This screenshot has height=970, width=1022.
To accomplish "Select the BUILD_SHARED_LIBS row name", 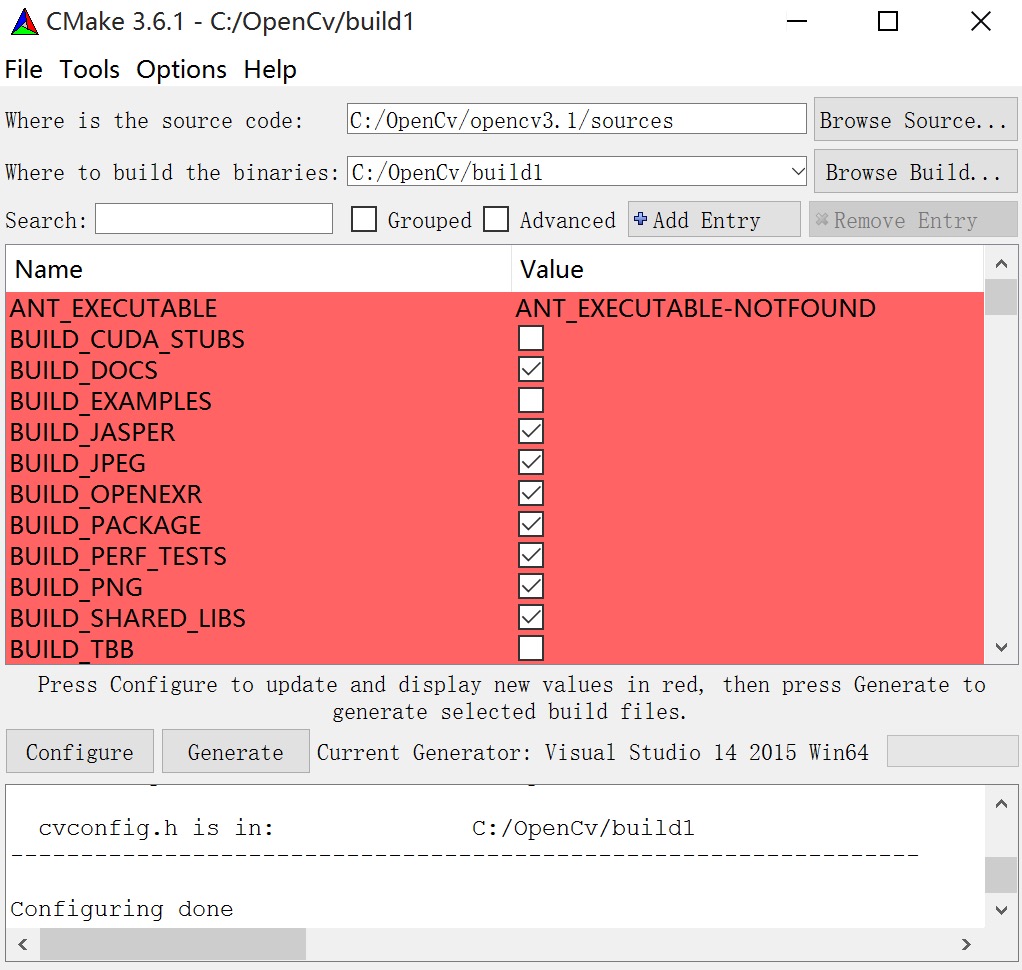I will coord(128,618).
